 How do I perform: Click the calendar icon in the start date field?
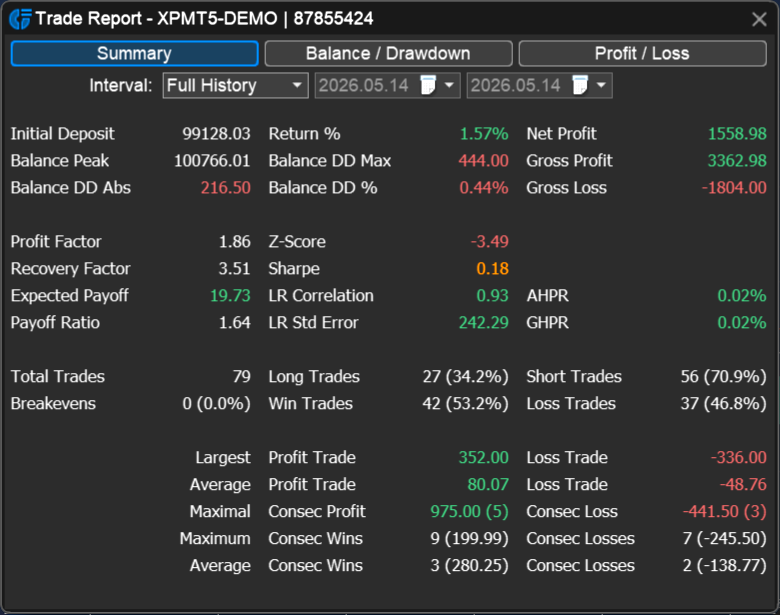pyautogui.click(x=428, y=85)
